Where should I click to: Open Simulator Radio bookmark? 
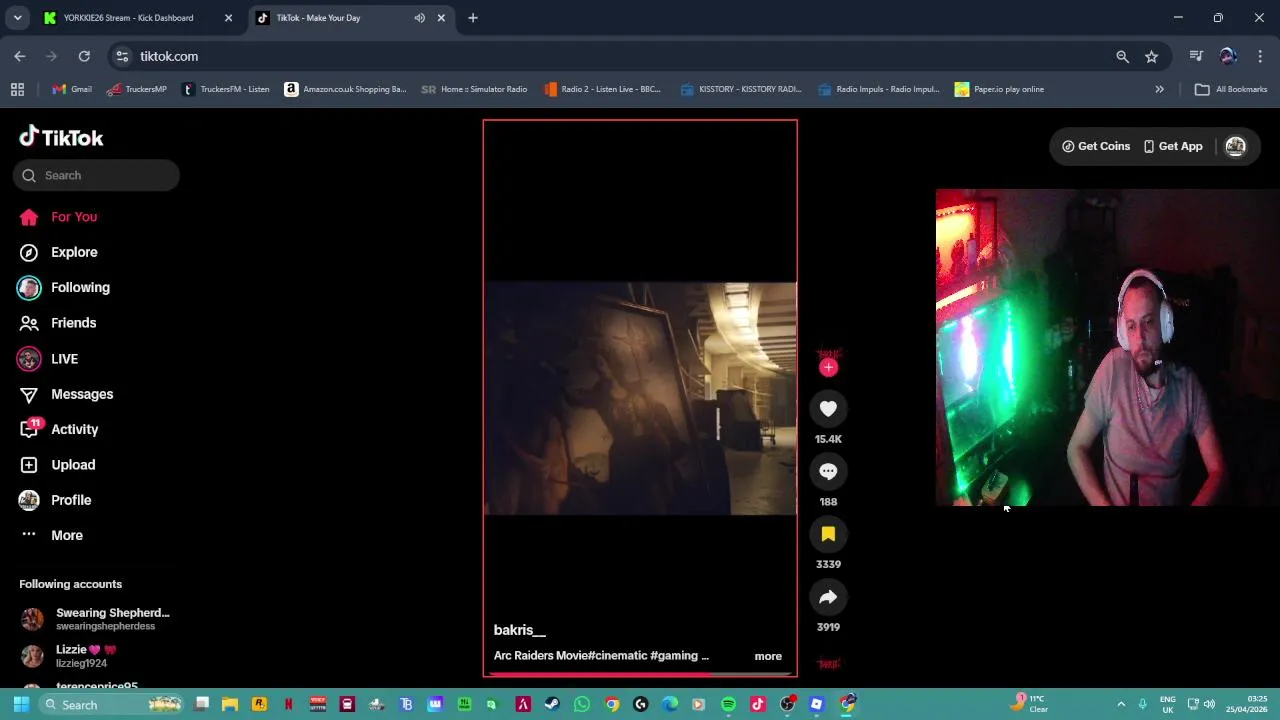(474, 89)
